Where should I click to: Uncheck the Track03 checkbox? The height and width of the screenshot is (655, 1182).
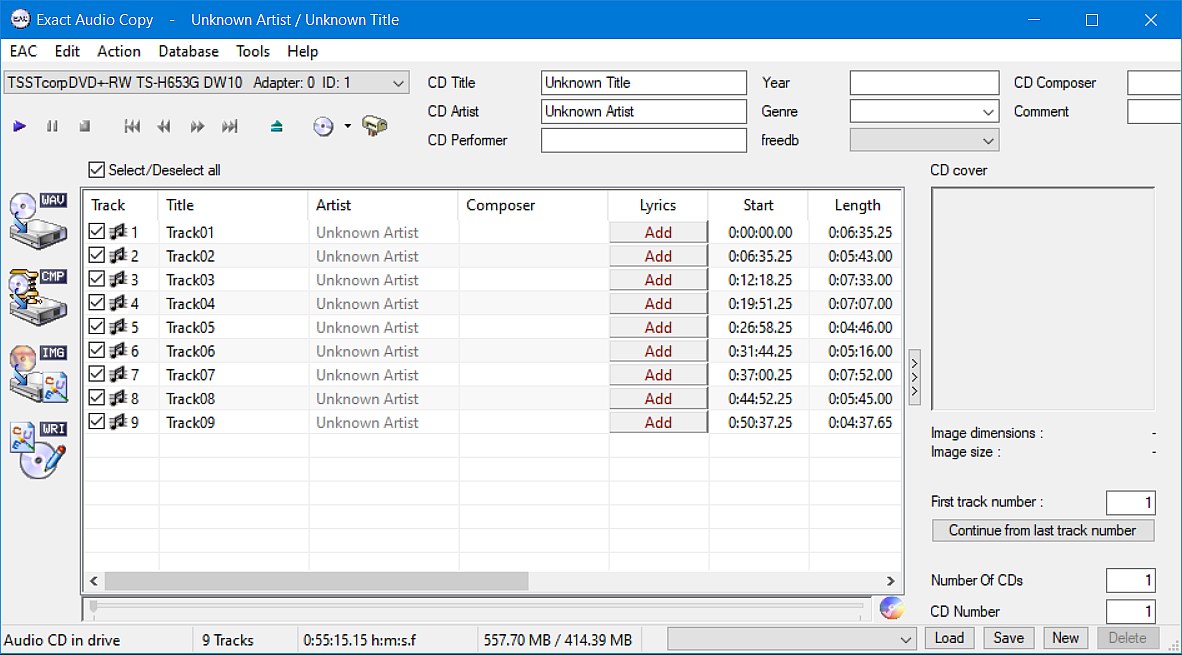click(96, 279)
